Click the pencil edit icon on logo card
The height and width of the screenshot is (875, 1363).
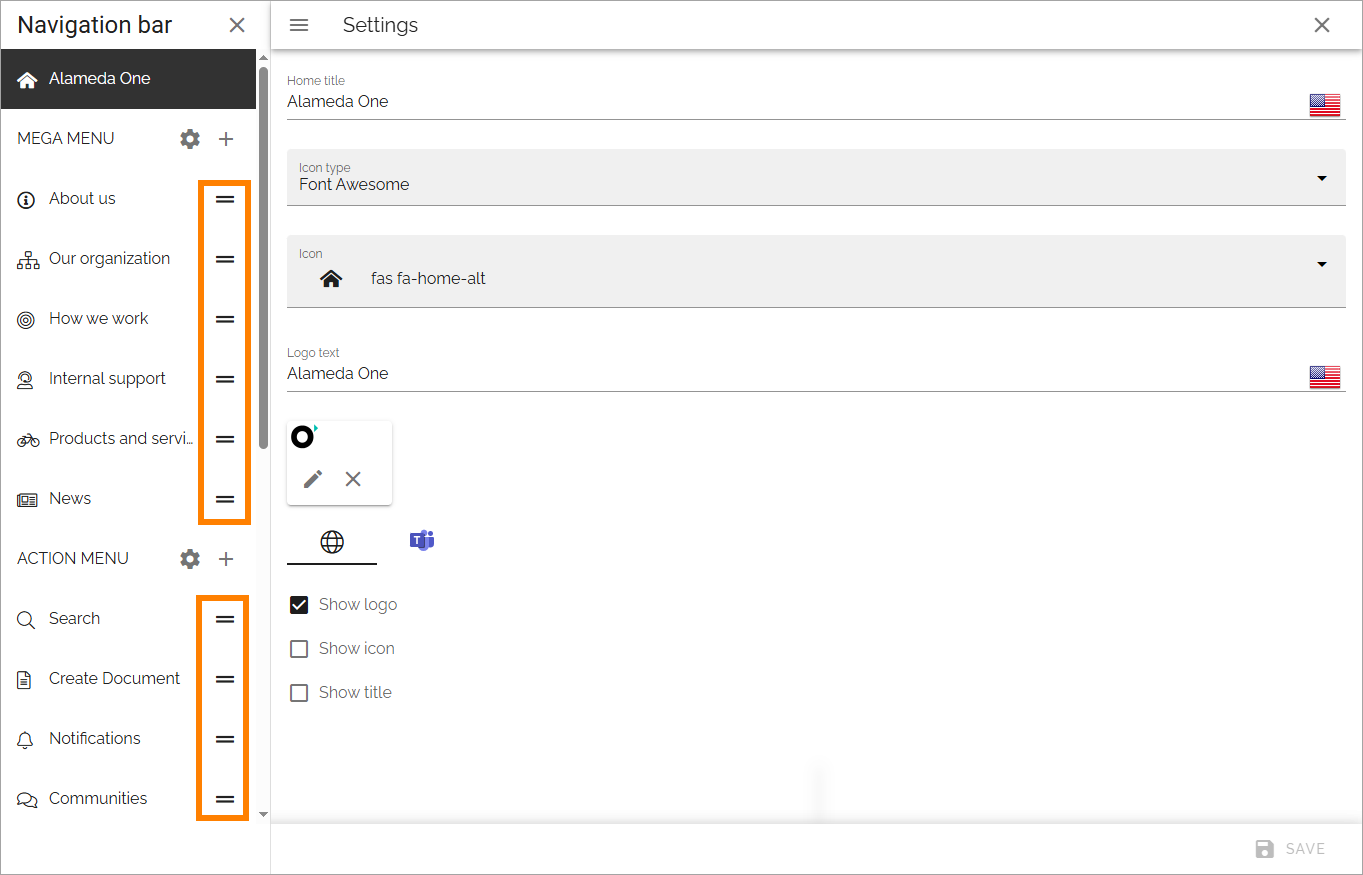click(x=313, y=479)
